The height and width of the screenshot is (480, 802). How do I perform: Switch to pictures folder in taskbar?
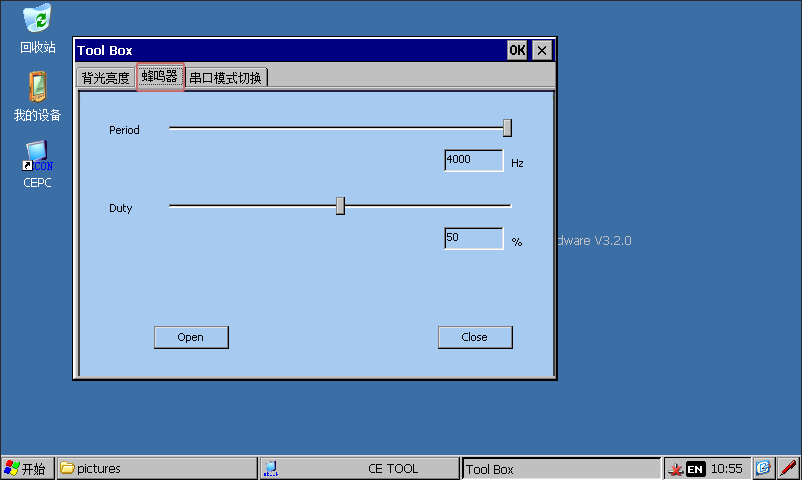[x=155, y=468]
